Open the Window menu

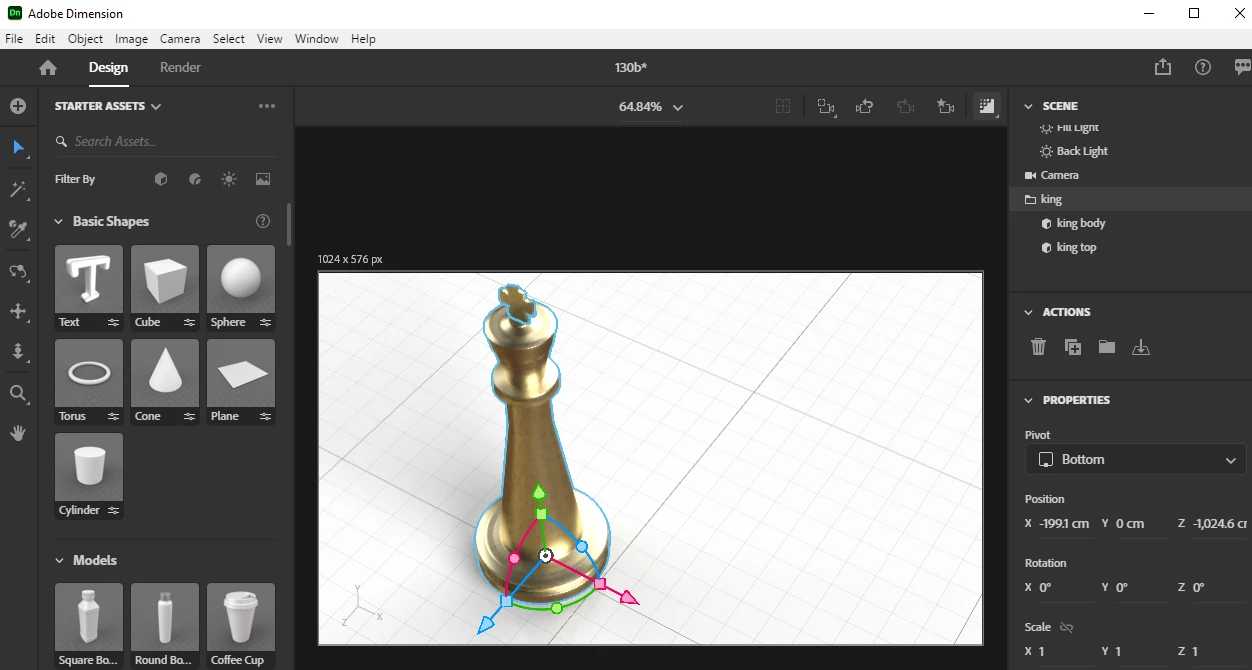tap(316, 38)
